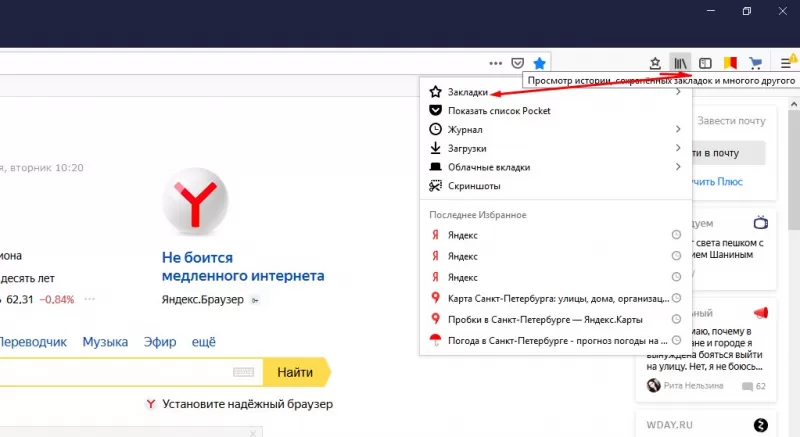800x437 pixels.
Task: Click the Pocket icon in Library menu
Action: [435, 110]
